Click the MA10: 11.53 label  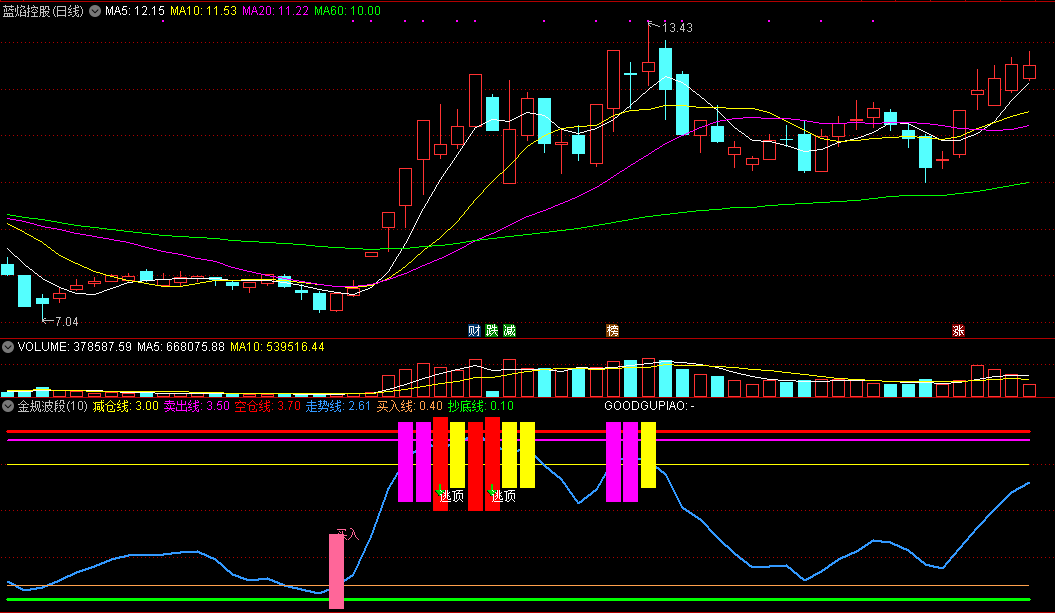click(x=203, y=11)
